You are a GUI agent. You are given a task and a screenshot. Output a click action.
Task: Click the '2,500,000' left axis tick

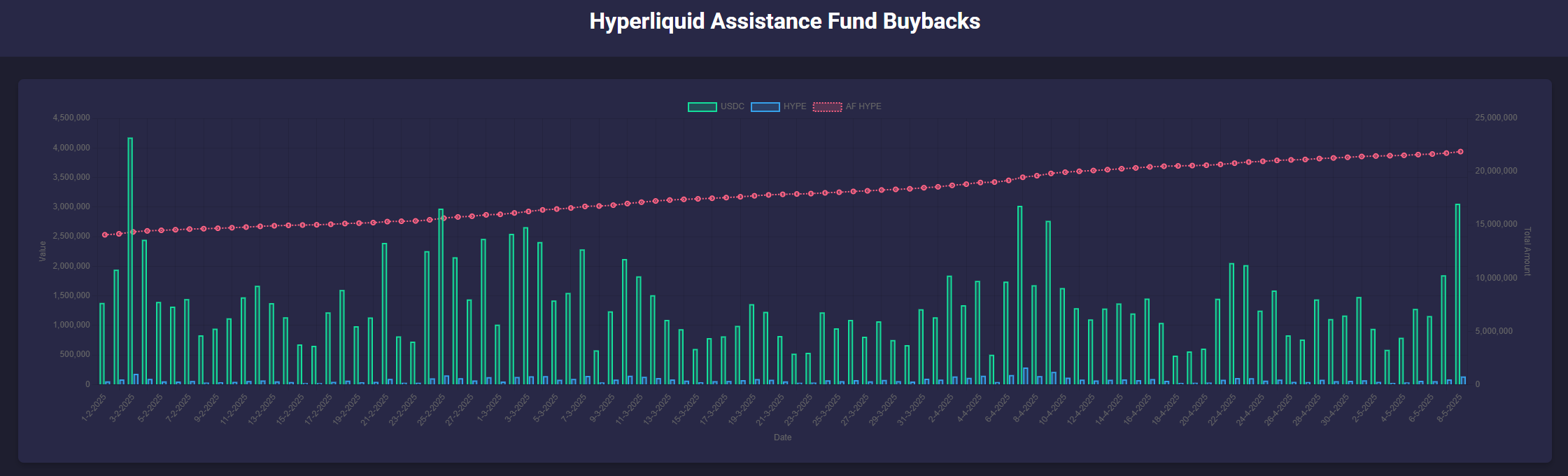click(71, 236)
